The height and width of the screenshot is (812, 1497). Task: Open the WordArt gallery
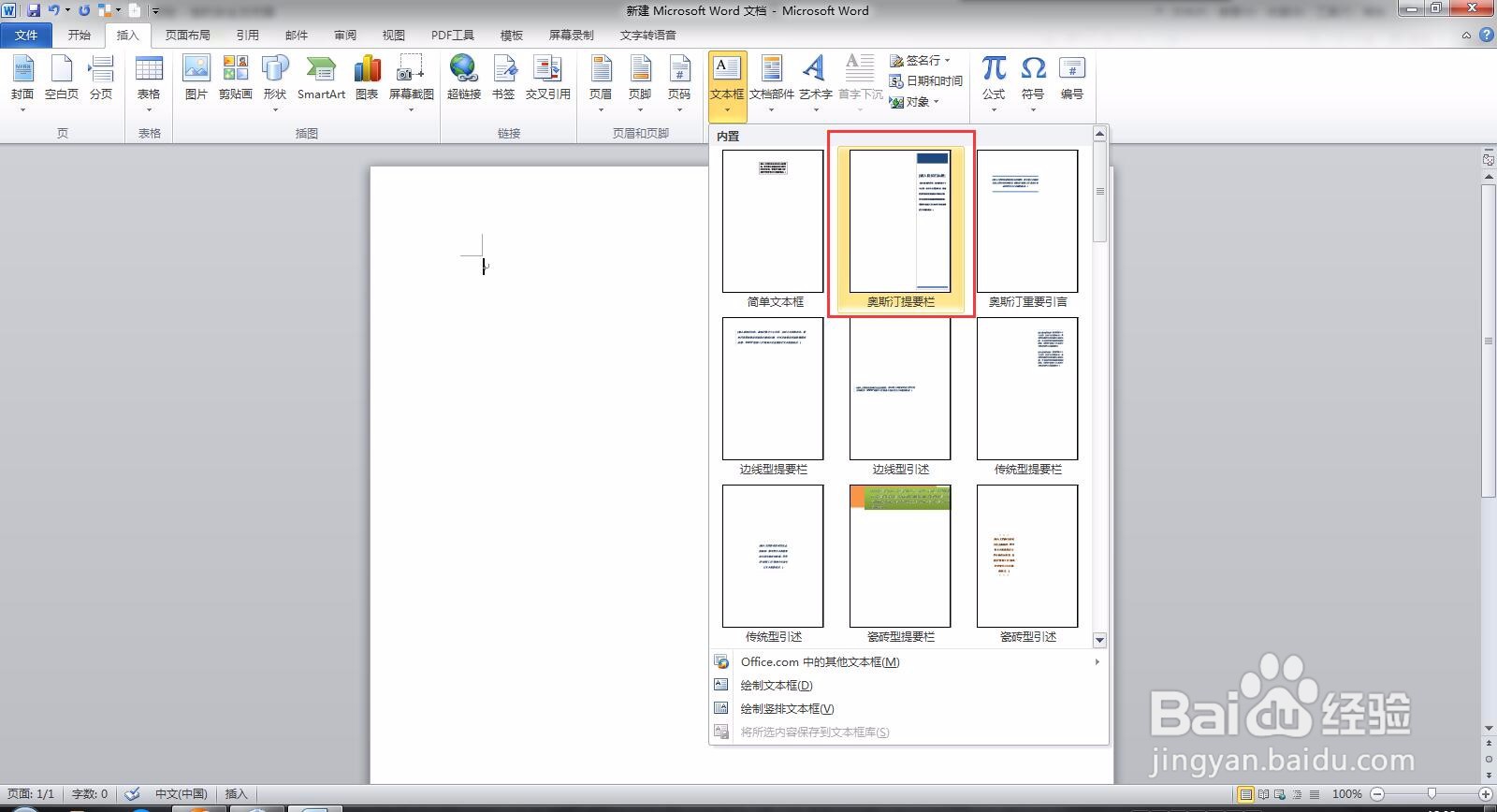coord(815,82)
